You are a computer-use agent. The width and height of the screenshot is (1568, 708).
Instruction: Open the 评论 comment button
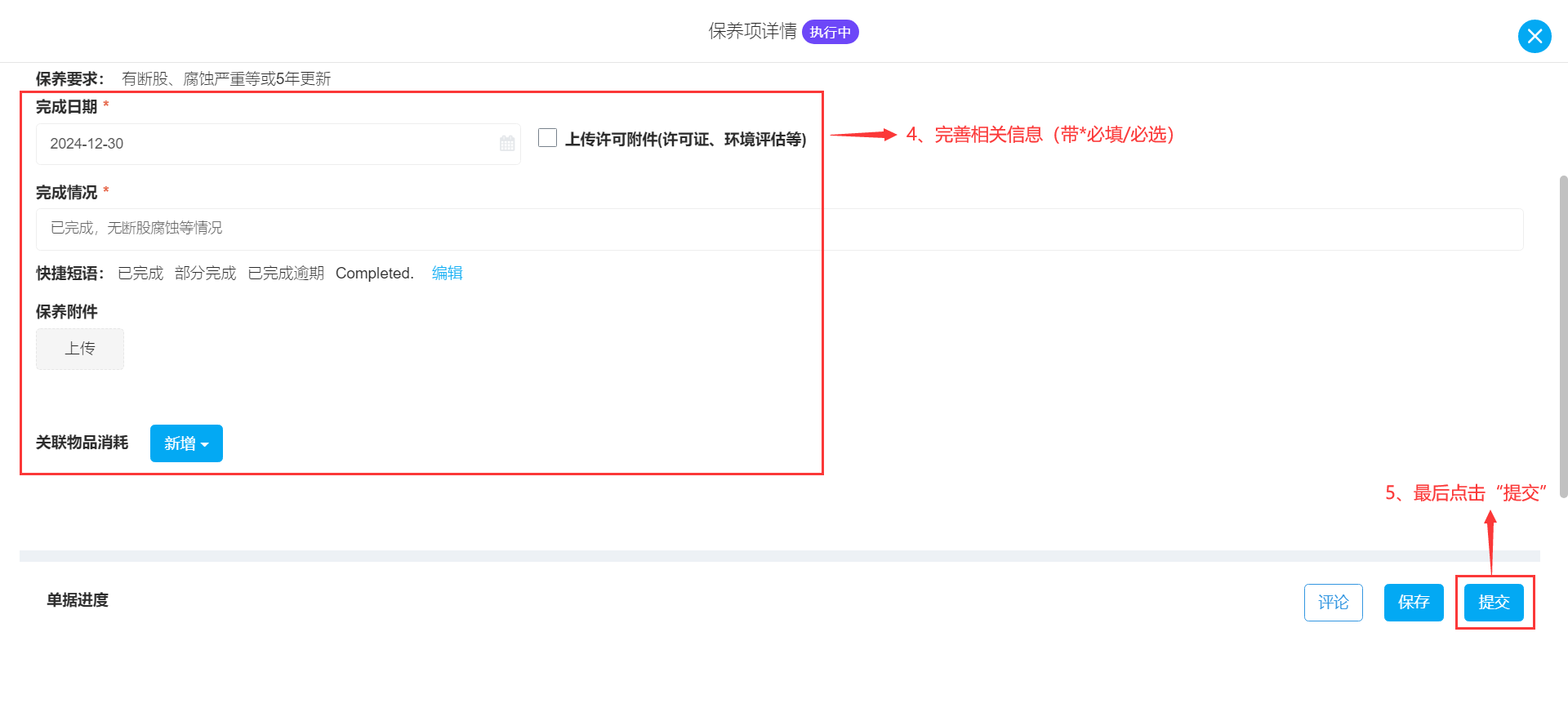(x=1334, y=603)
